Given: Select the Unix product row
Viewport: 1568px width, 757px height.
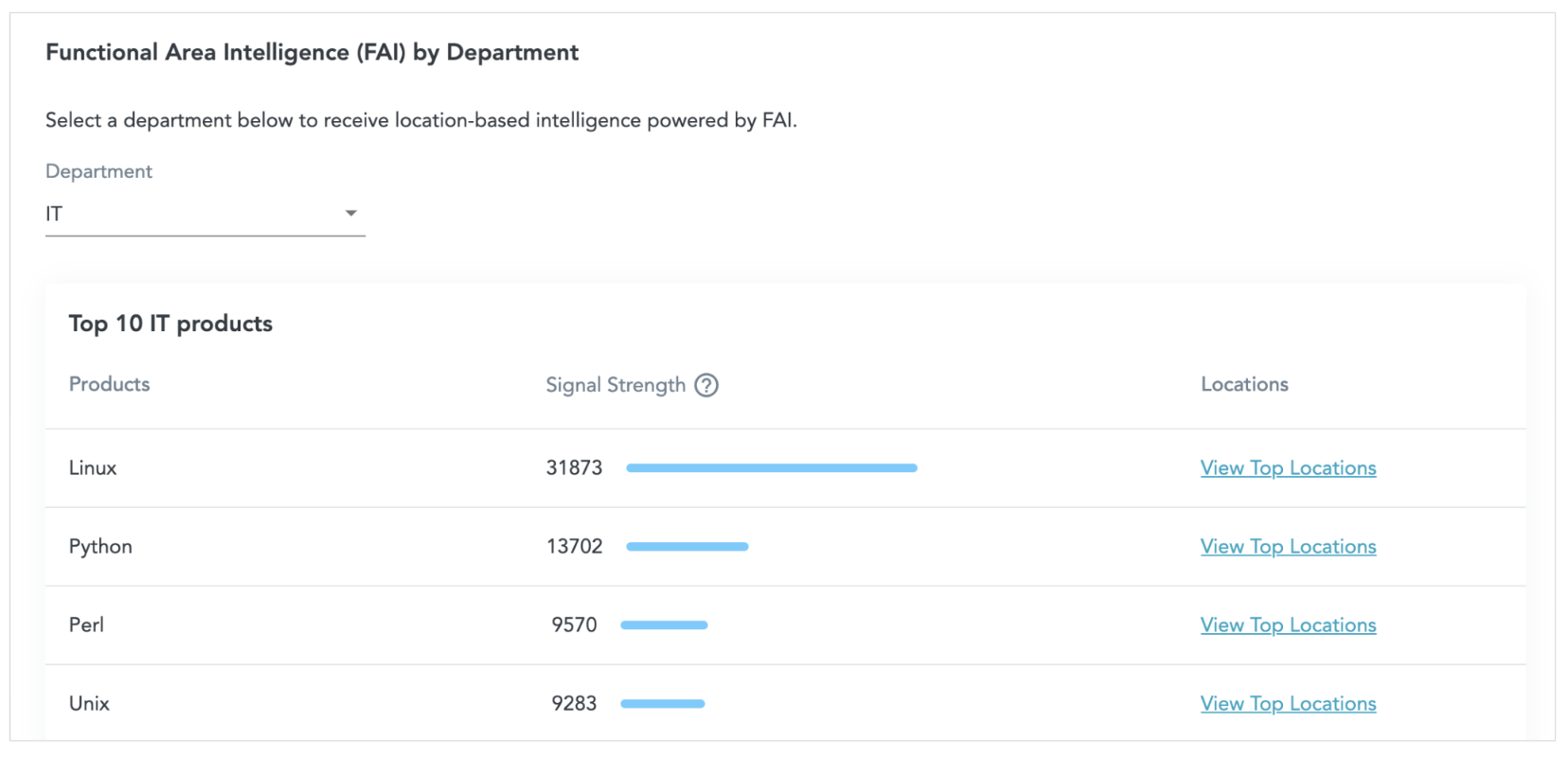Looking at the screenshot, I should click(88, 703).
